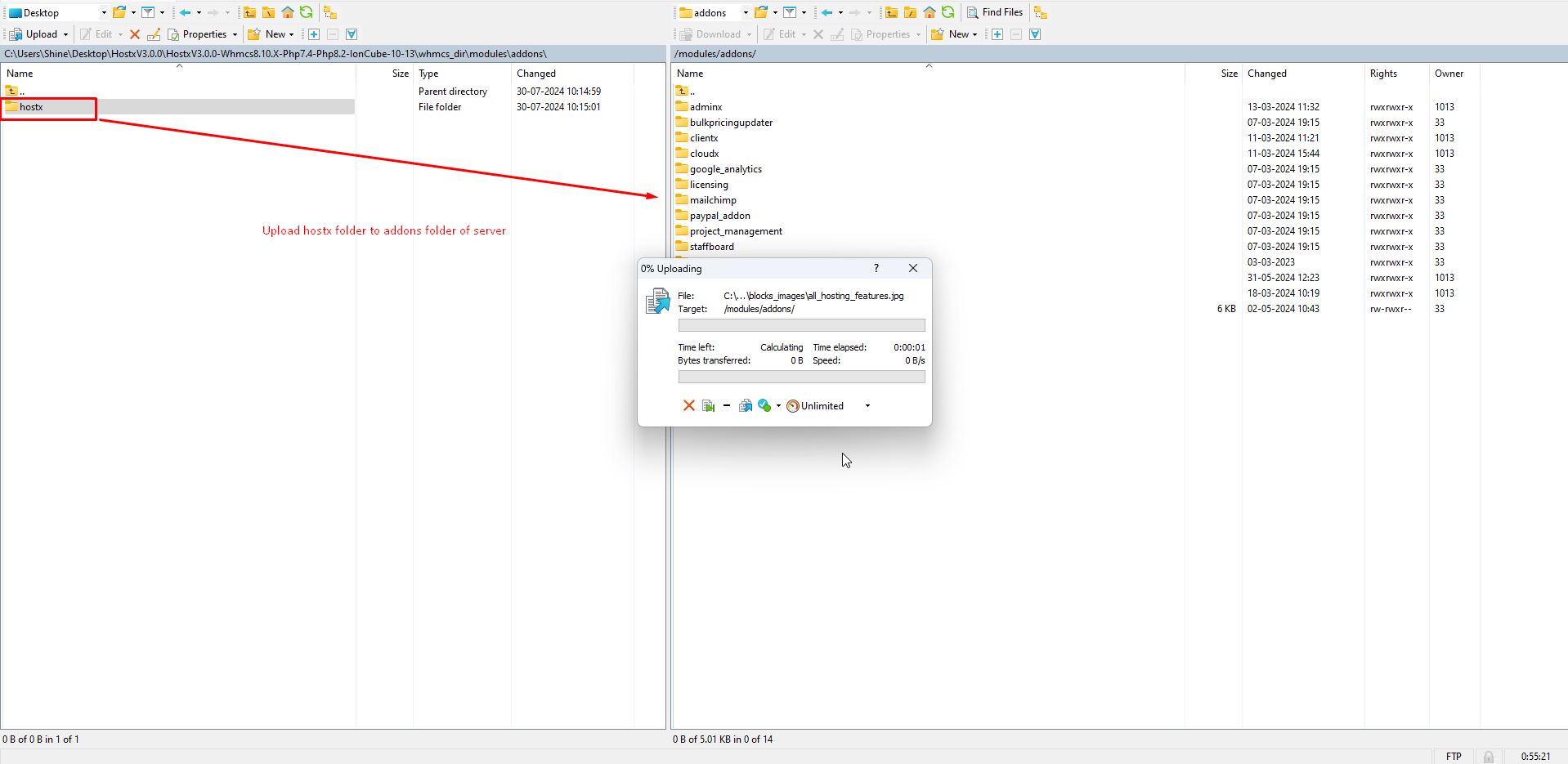This screenshot has width=1568, height=764.
Task: Minimize the upload dialog using the dash icon
Action: coord(726,406)
